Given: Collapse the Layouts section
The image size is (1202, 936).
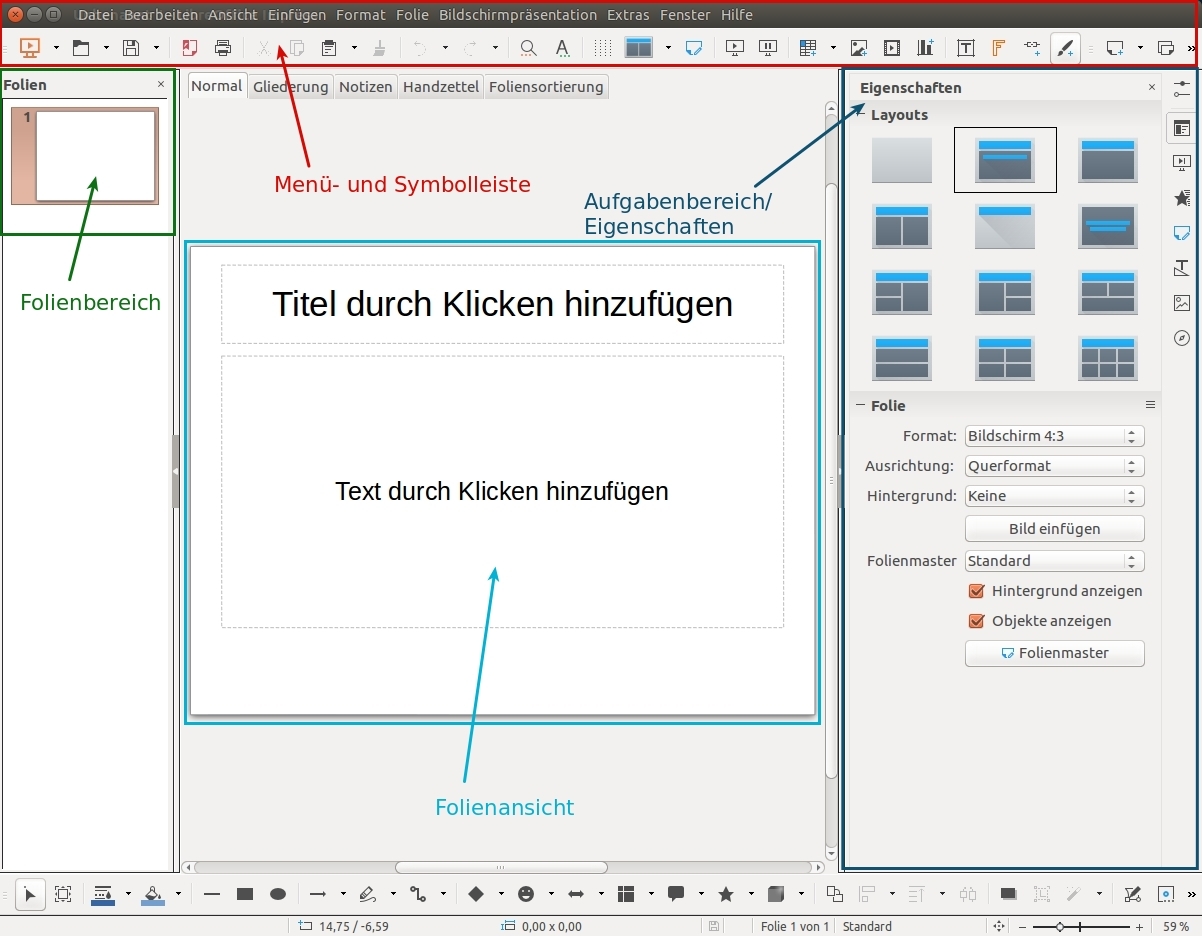Looking at the screenshot, I should click(860, 115).
